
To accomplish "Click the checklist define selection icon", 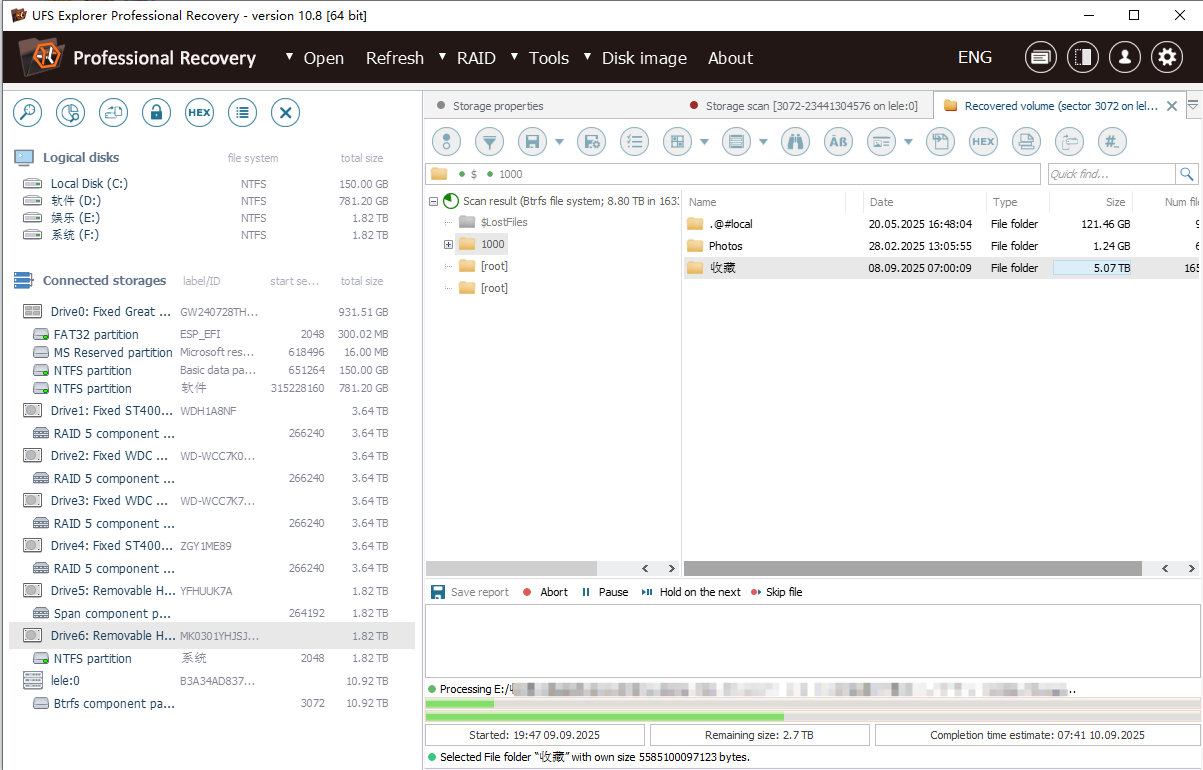I will click(634, 142).
